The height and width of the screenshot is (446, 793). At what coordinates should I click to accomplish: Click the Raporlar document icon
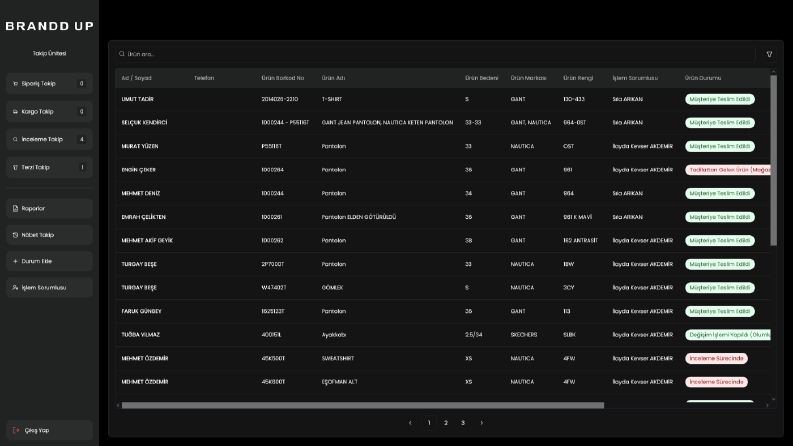tap(15, 208)
